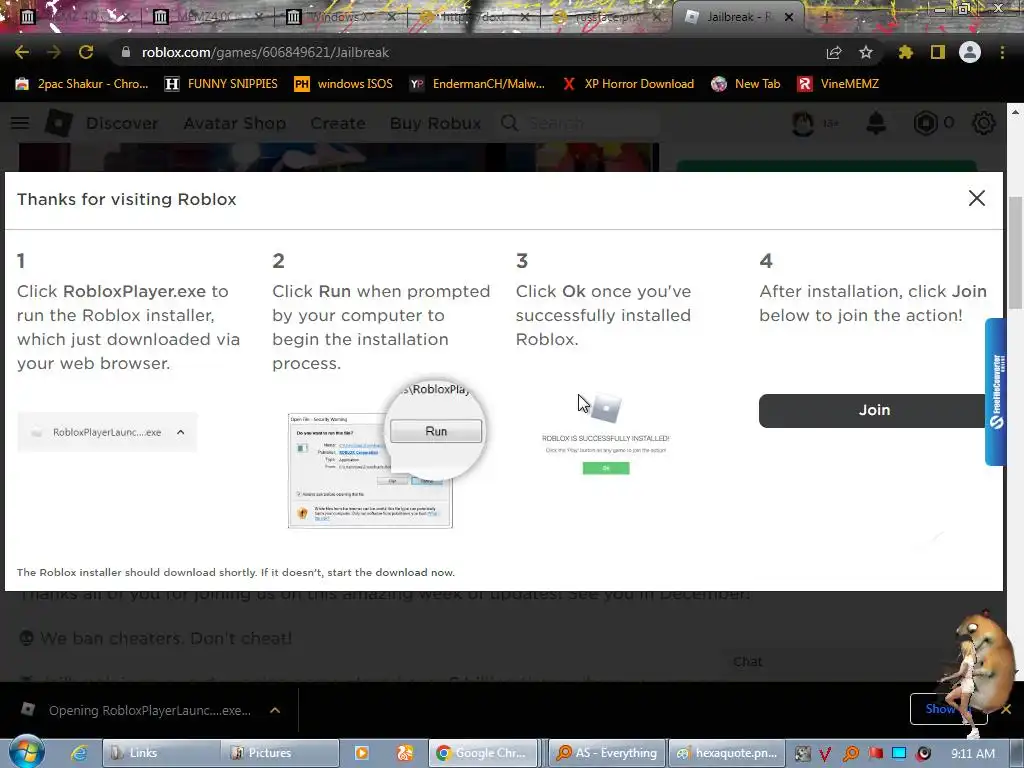This screenshot has width=1024, height=768.
Task: Close the Thanks for visiting Roblox dialog
Action: (x=976, y=198)
